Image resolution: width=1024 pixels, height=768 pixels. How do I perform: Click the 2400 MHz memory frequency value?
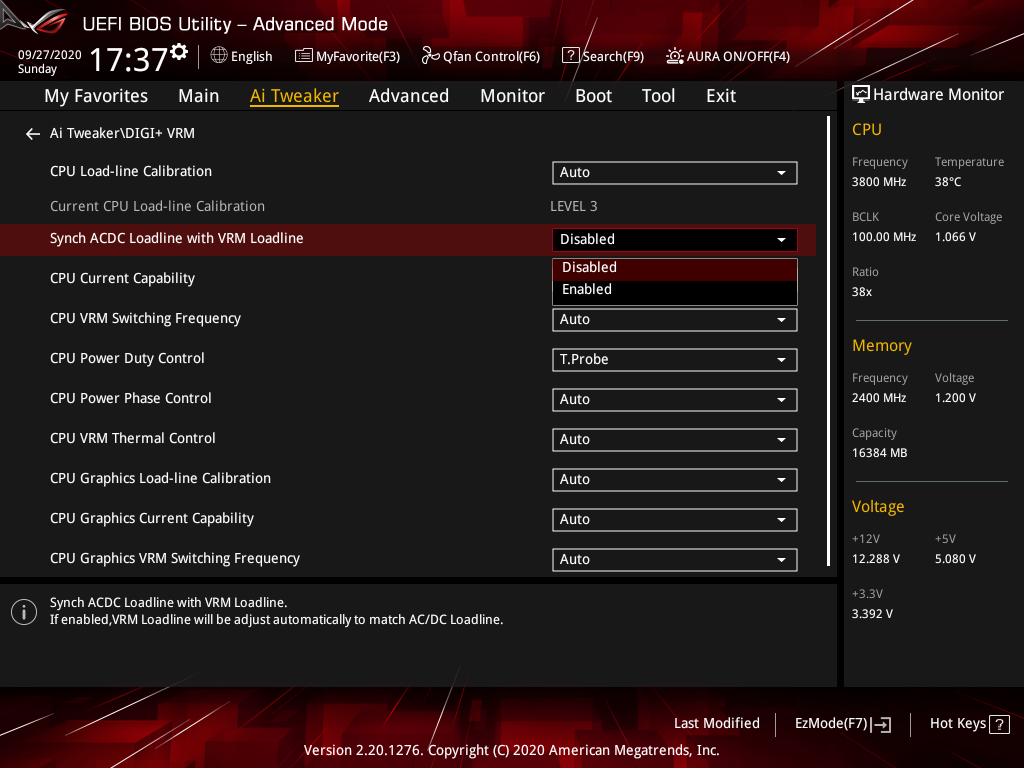click(879, 398)
